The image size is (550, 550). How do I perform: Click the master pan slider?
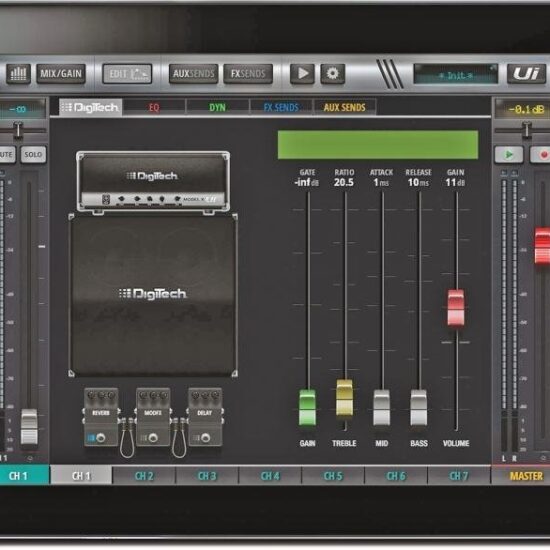click(x=526, y=130)
